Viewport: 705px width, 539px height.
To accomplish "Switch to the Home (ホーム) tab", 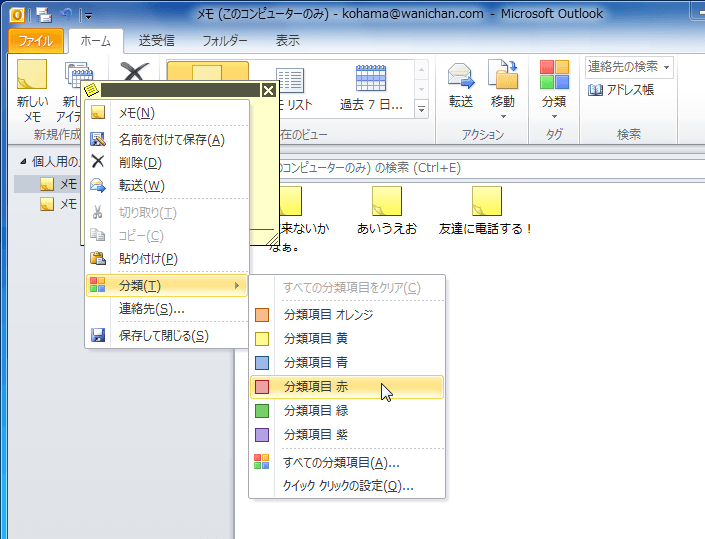I will [95, 41].
